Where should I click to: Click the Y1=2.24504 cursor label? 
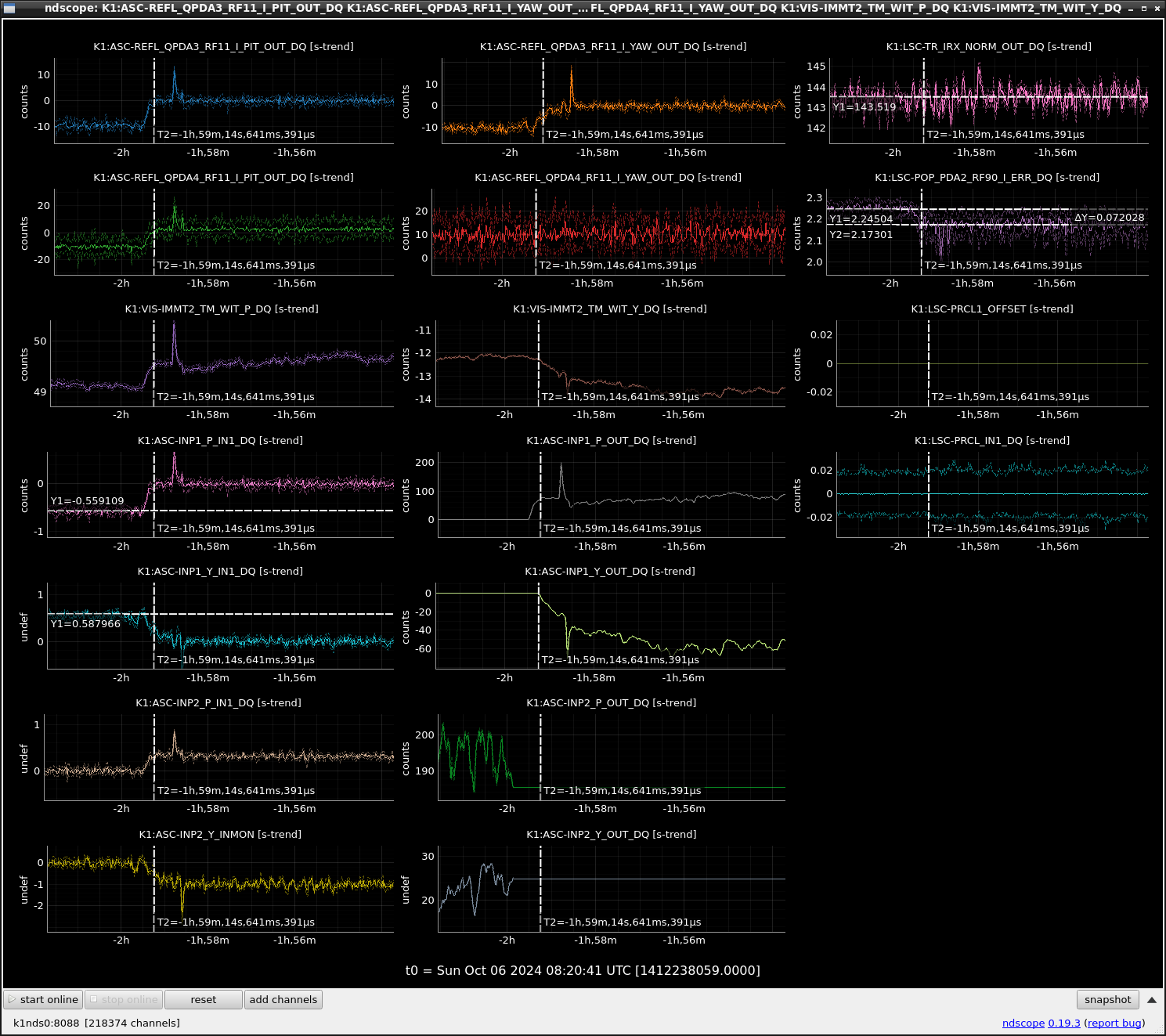click(x=861, y=219)
